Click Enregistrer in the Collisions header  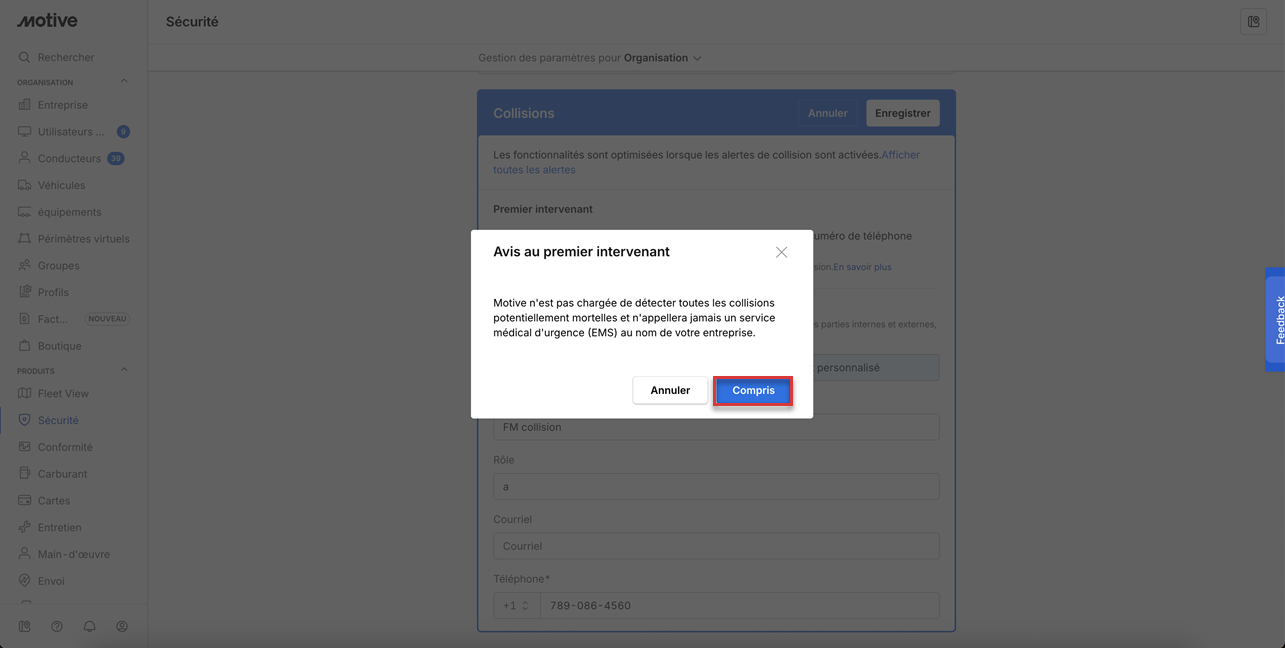[x=902, y=113]
